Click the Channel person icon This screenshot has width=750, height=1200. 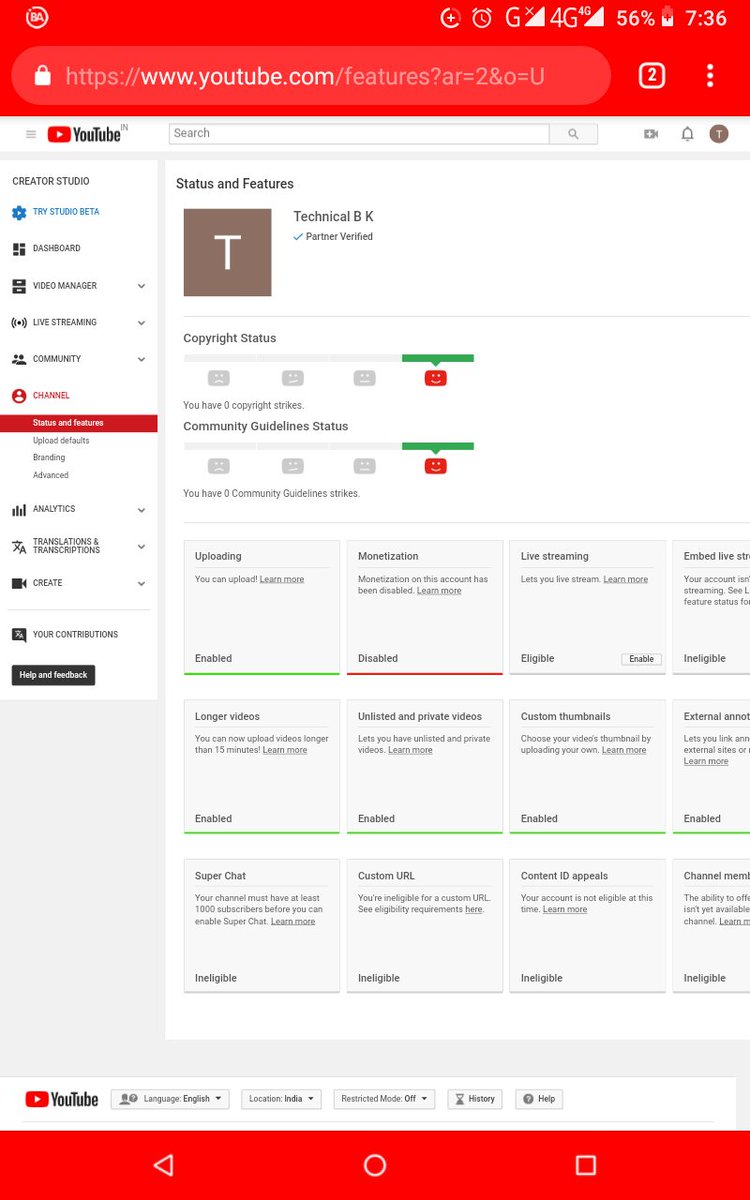click(x=19, y=396)
